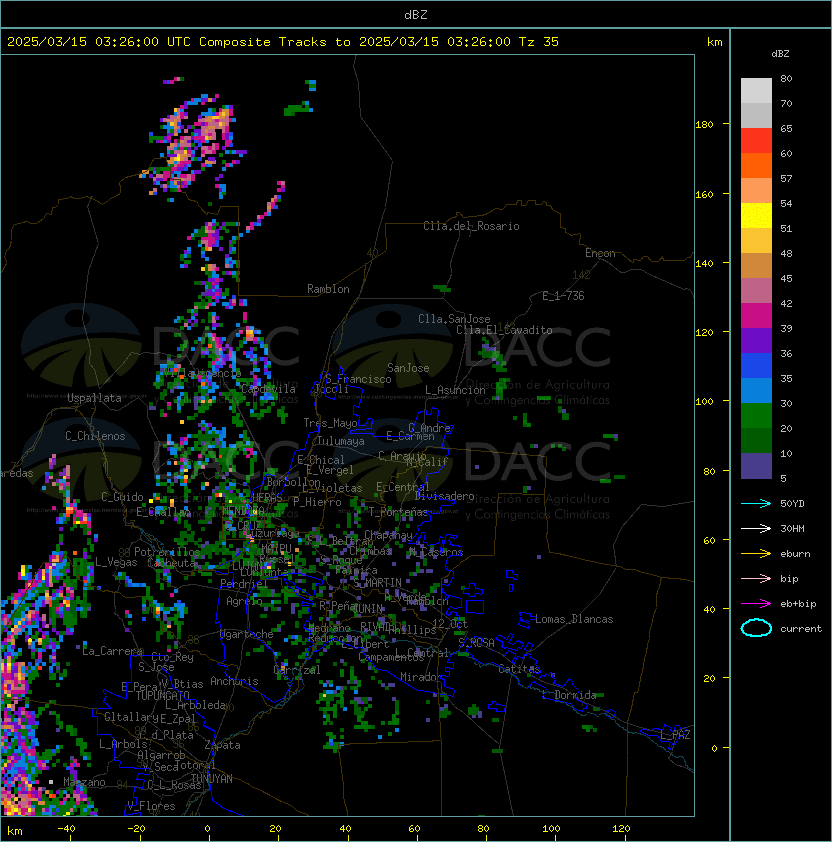The image size is (832, 842).
Task: Click the 180 km vertical axis tick
Action: pyautogui.click(x=704, y=125)
